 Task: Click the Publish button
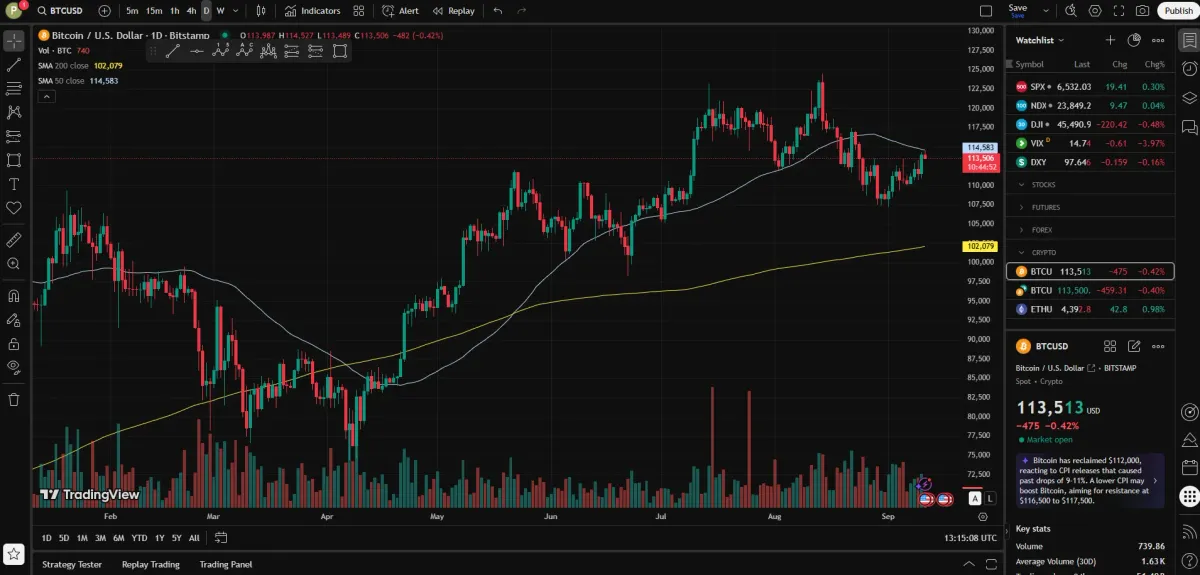pos(1178,11)
